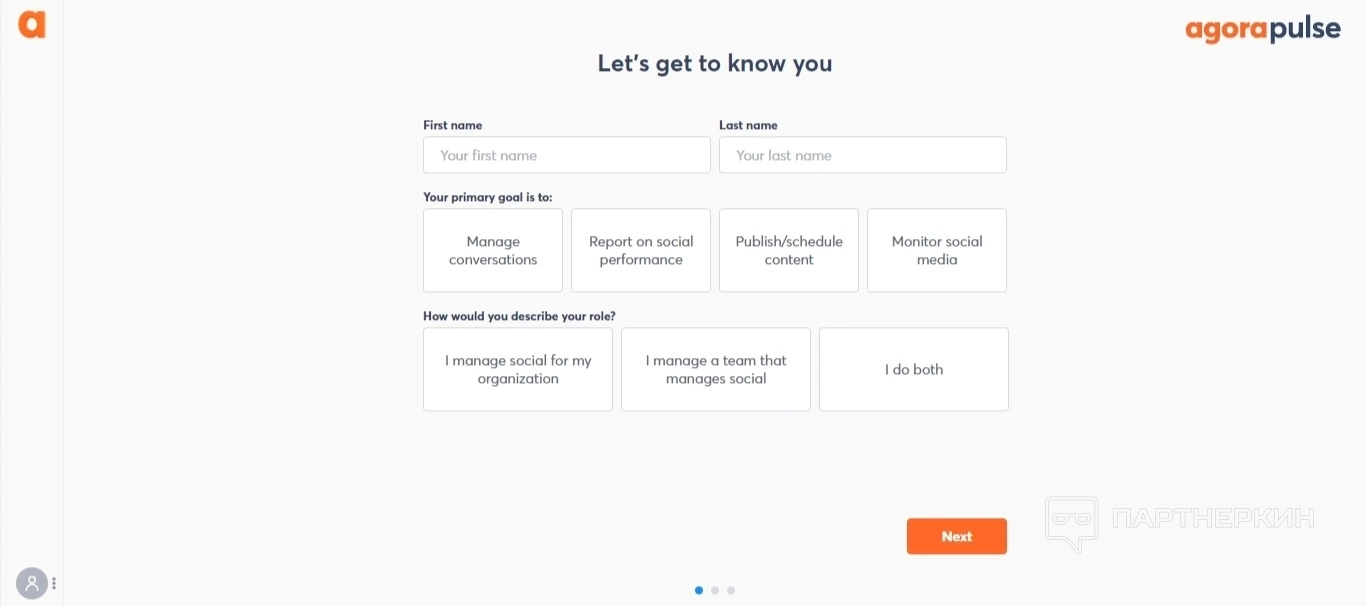Click the orange Agorapulse 'a' sidebar logo
1366x606 pixels.
point(32,25)
